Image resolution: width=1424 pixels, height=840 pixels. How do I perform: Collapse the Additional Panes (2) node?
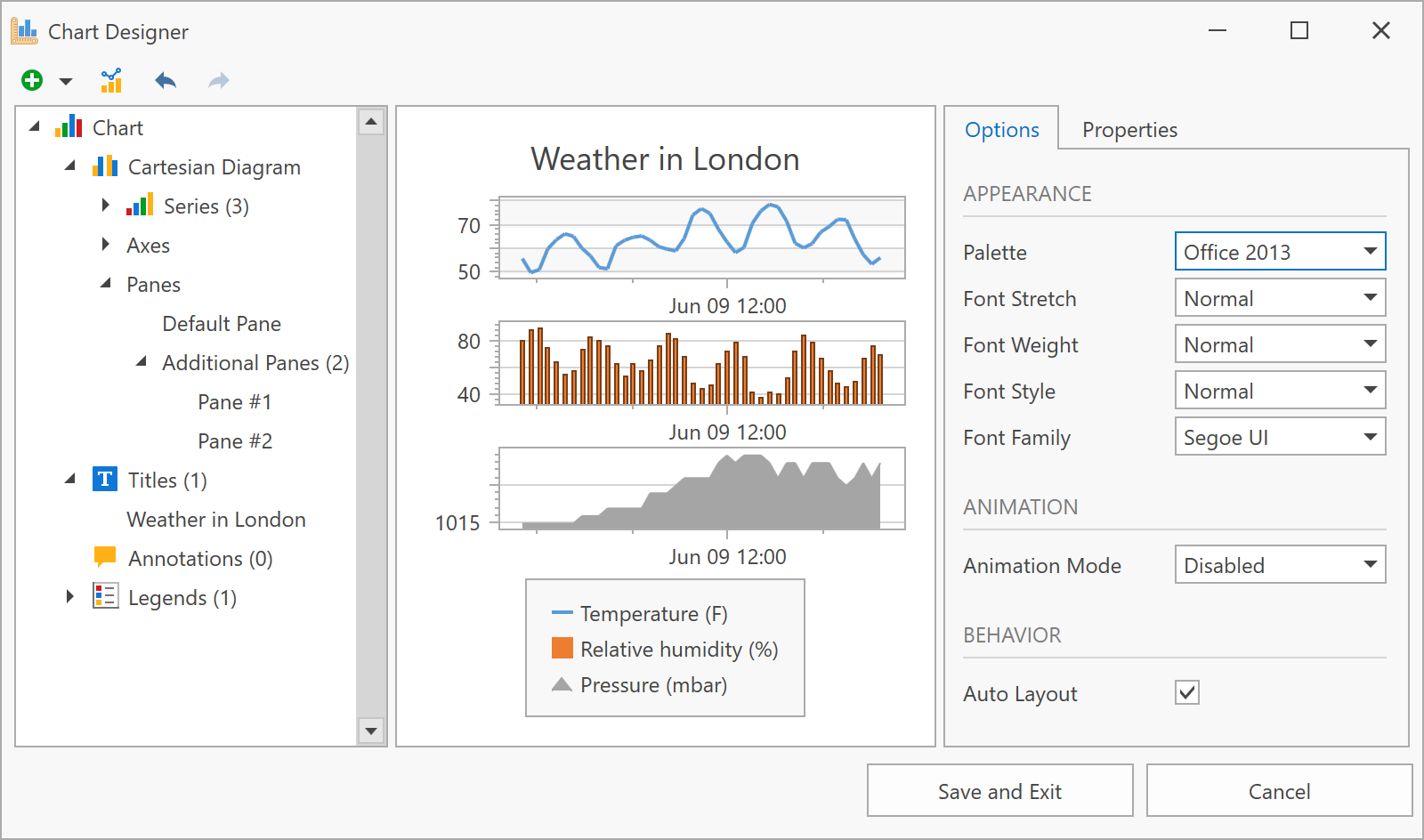coord(142,362)
